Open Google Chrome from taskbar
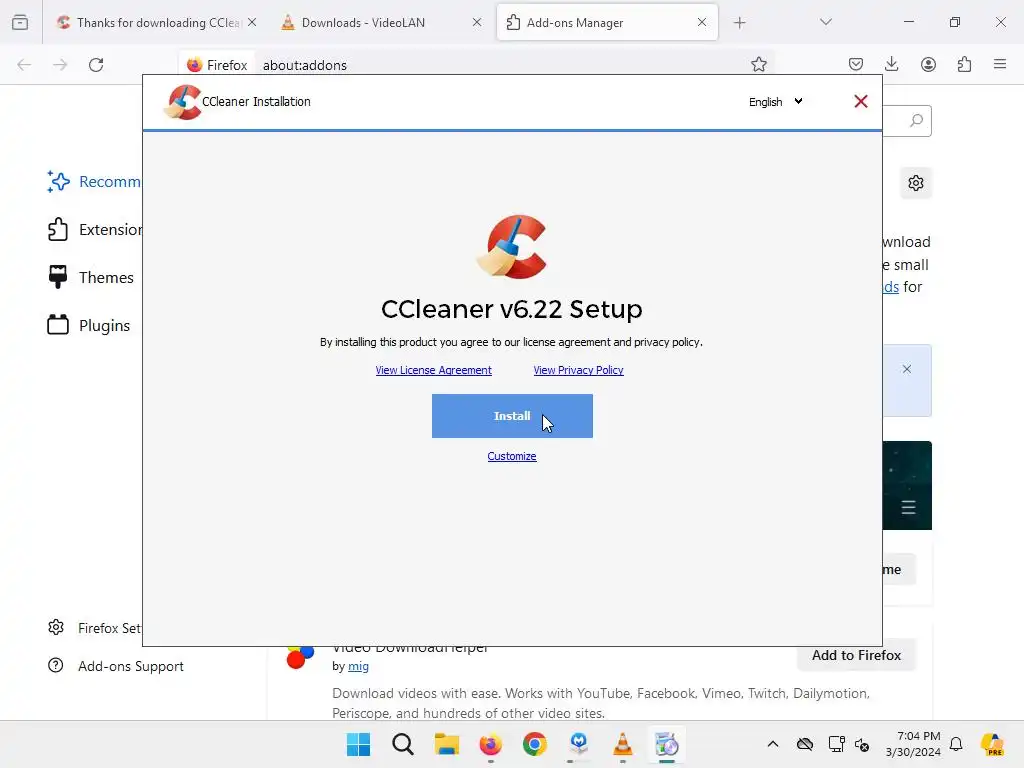This screenshot has width=1024, height=768. [x=534, y=744]
